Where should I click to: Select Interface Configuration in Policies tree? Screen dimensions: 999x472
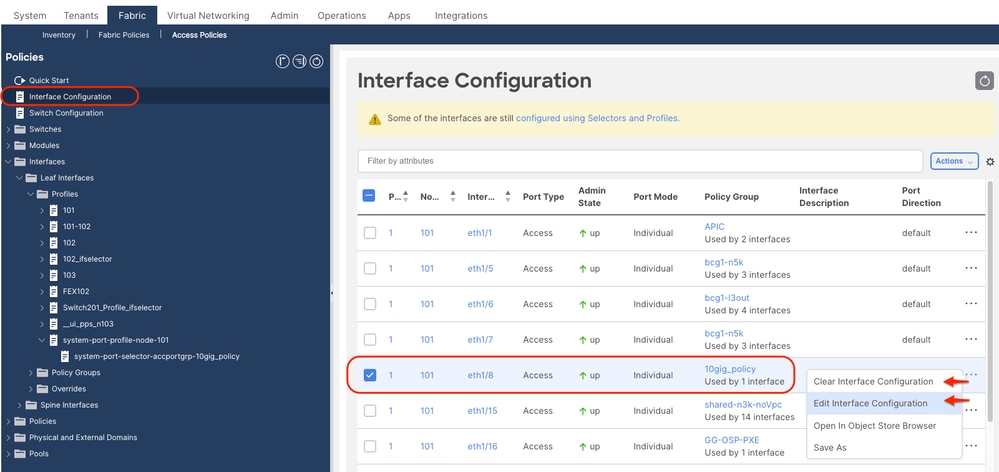[70, 97]
